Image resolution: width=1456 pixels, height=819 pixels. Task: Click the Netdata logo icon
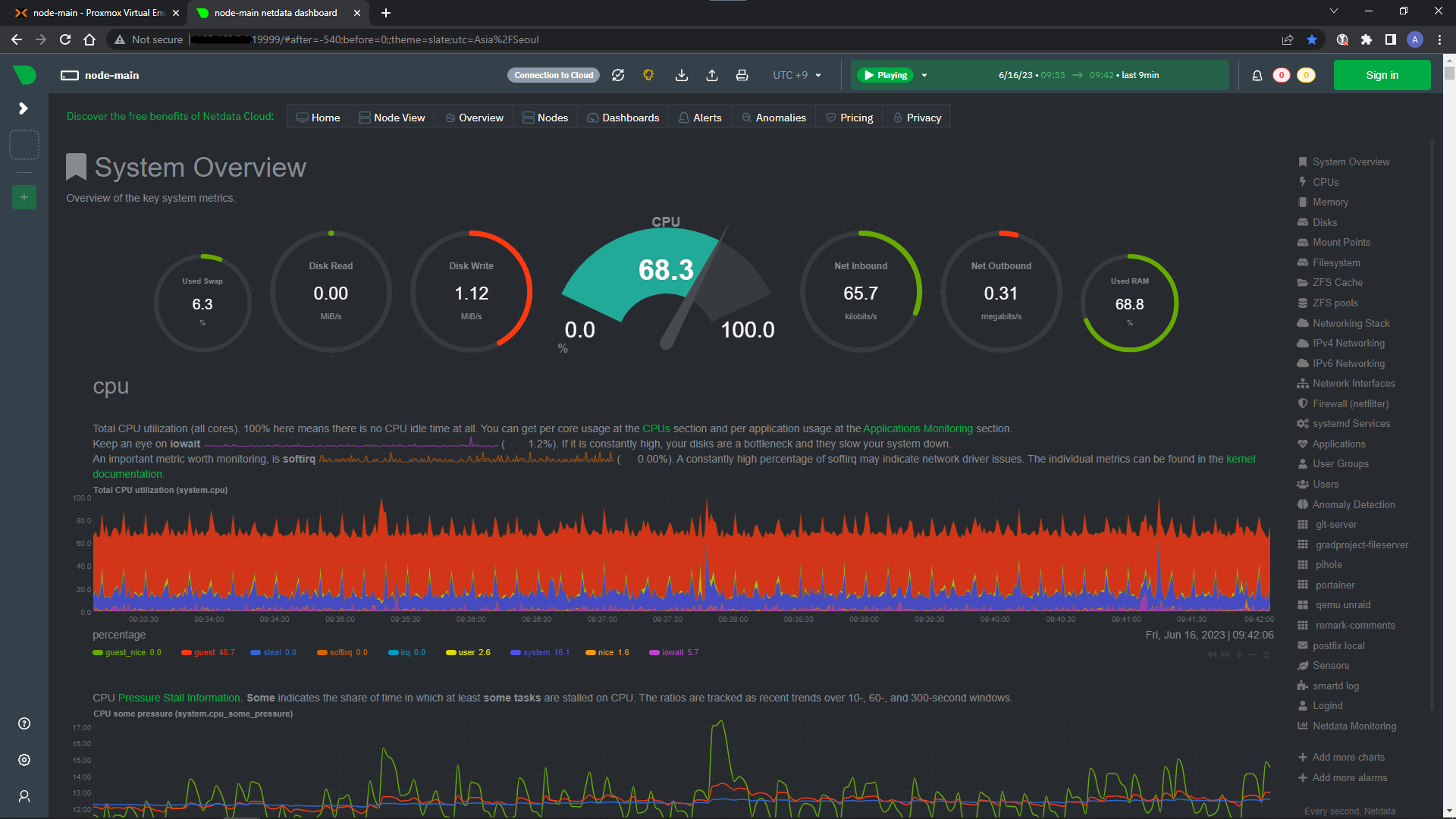(x=24, y=74)
